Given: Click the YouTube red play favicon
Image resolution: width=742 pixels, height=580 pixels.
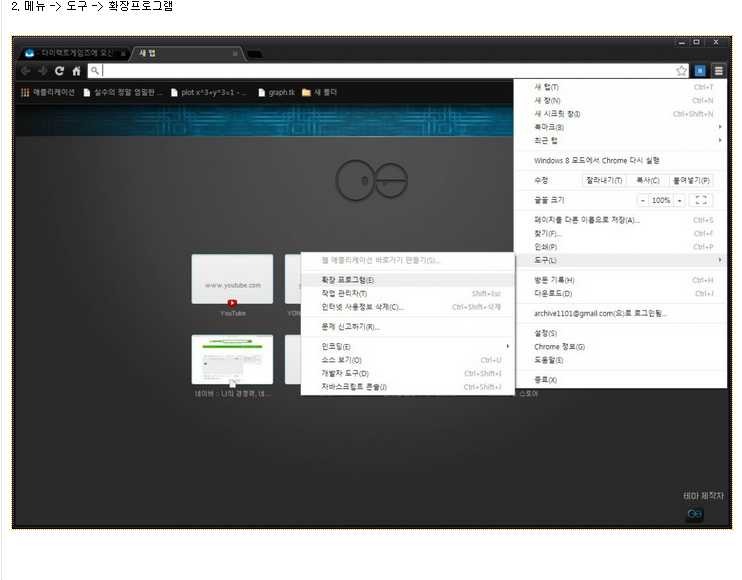Looking at the screenshot, I should [232, 303].
